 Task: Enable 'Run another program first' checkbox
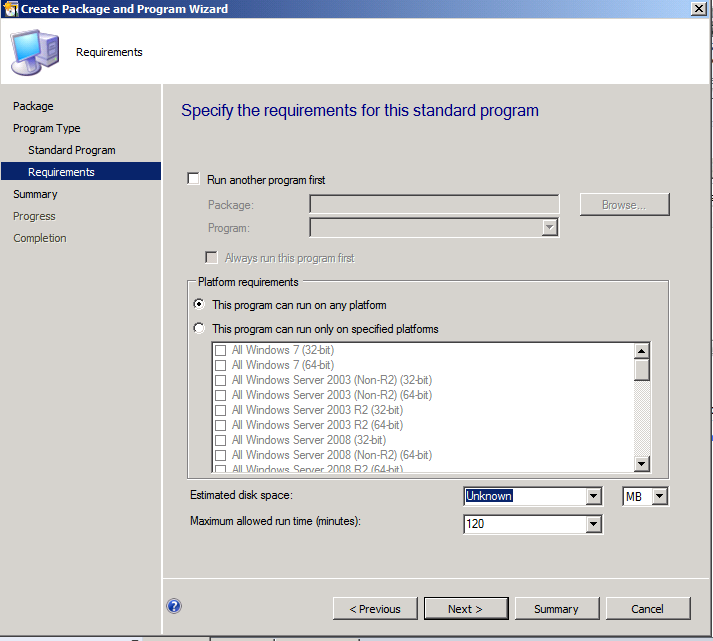(194, 179)
